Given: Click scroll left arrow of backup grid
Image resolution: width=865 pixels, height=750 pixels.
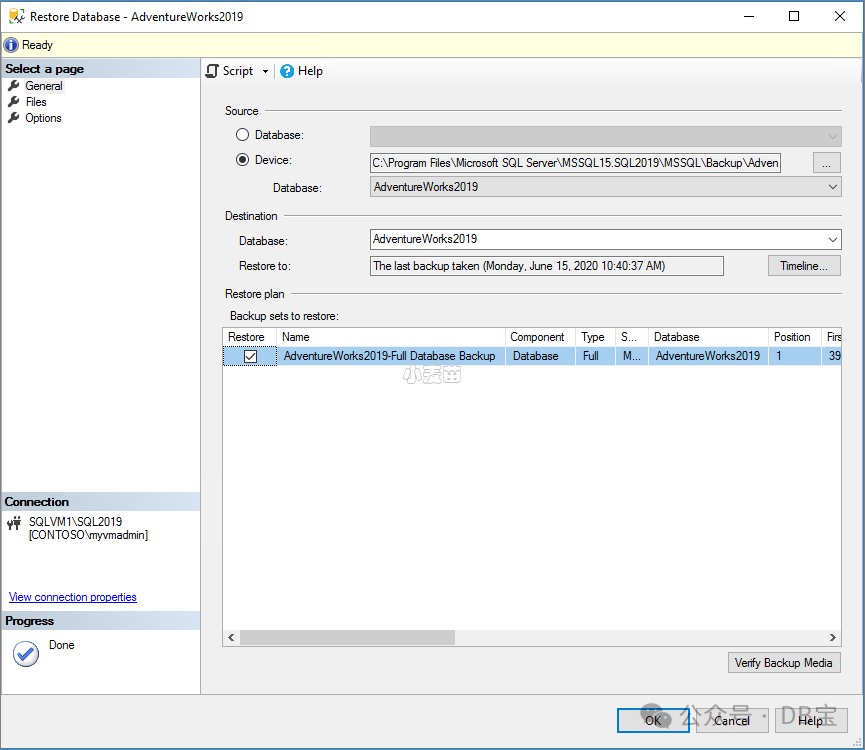Looking at the screenshot, I should (231, 638).
